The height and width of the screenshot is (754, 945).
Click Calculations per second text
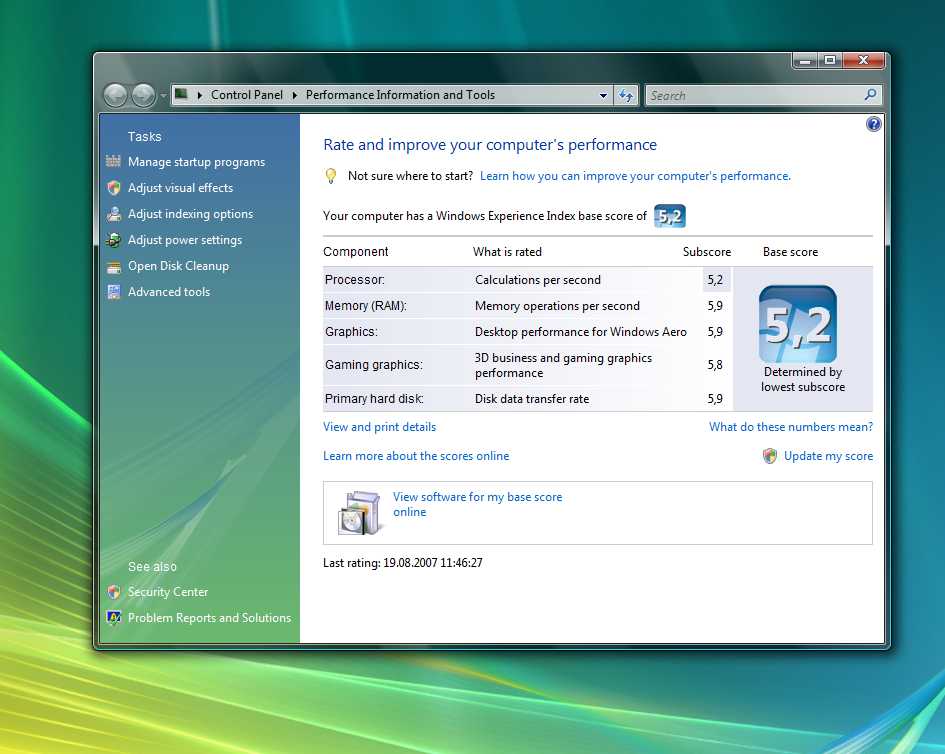click(x=538, y=280)
